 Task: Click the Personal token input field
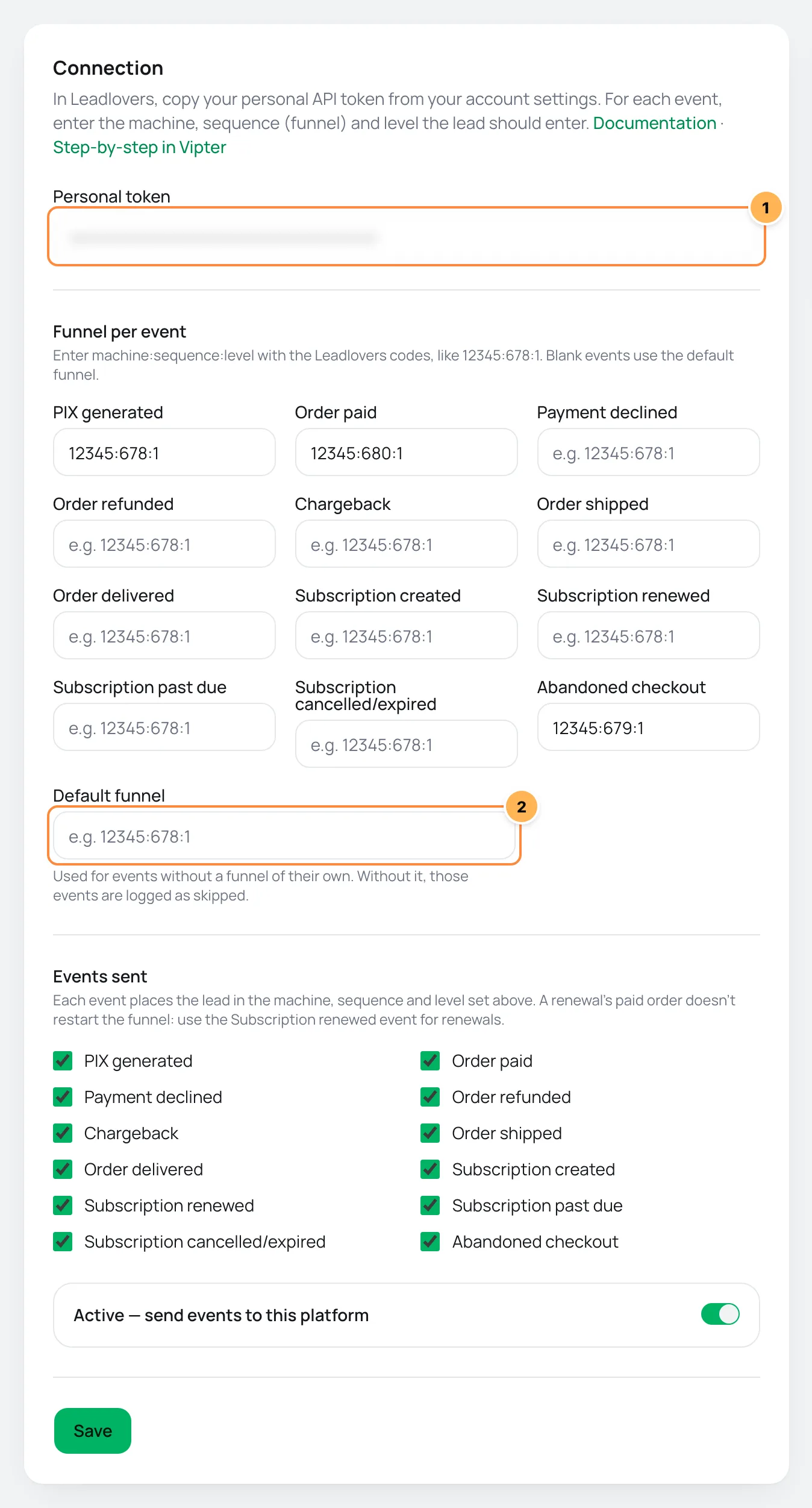407,237
